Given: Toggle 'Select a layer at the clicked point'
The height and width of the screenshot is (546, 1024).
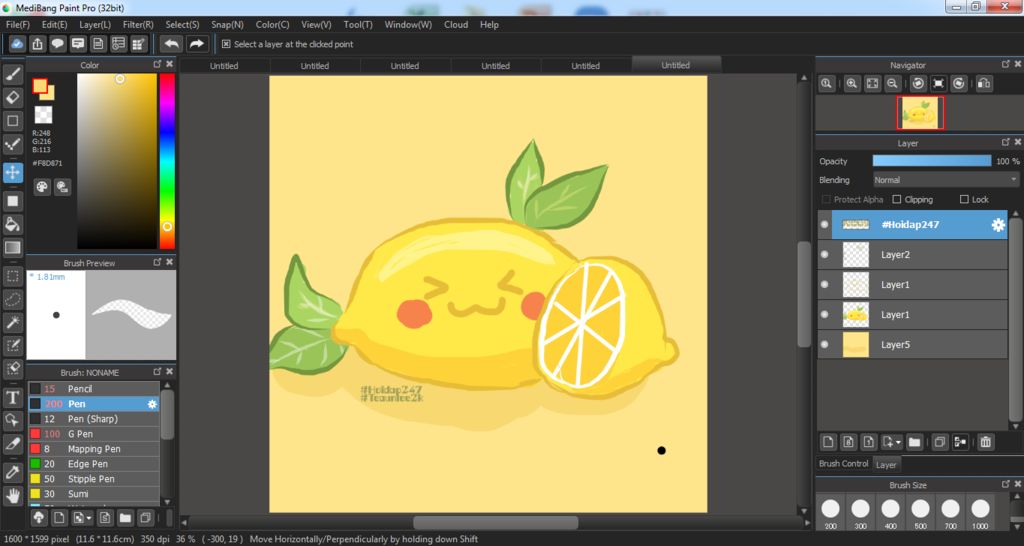Looking at the screenshot, I should [x=226, y=44].
